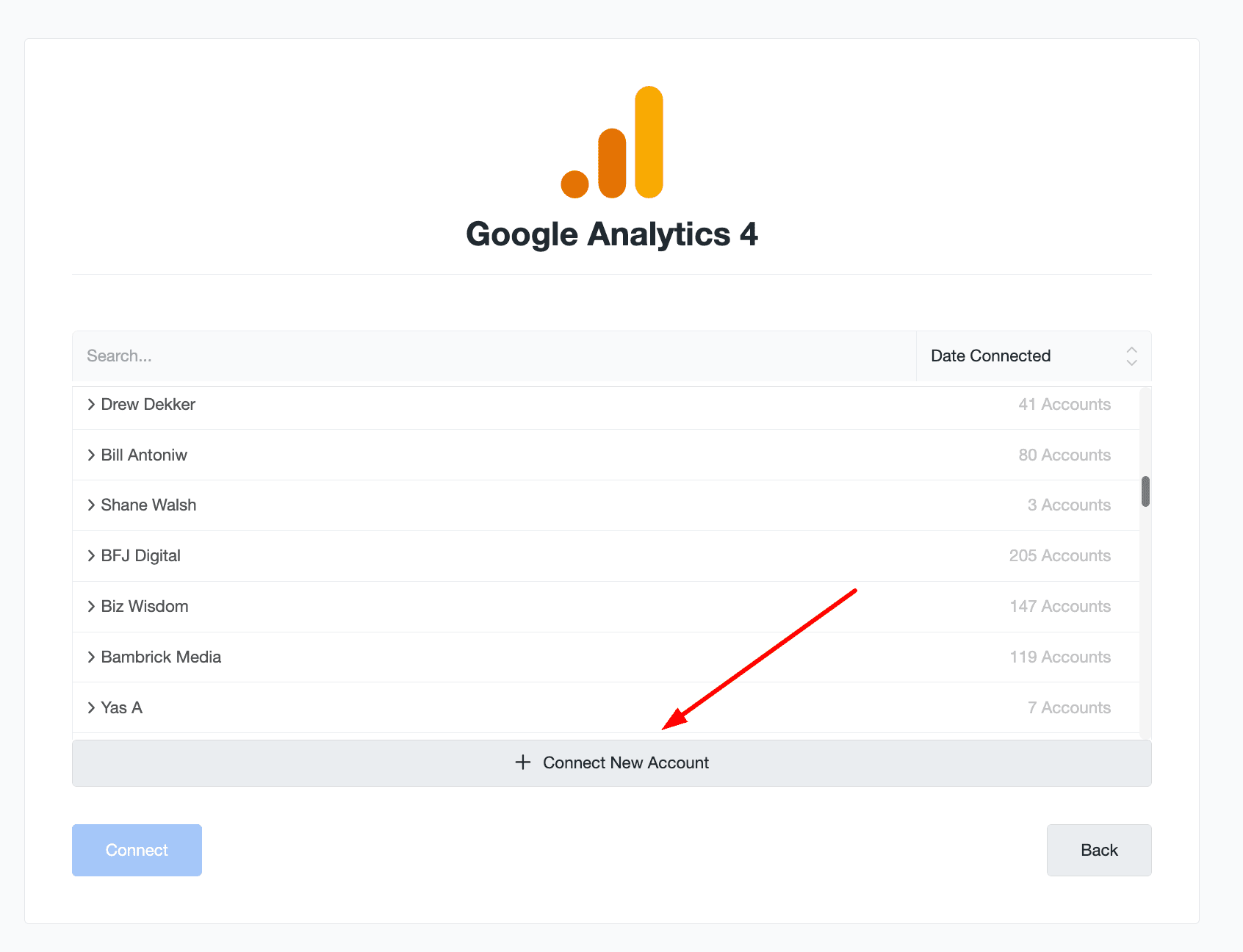The height and width of the screenshot is (952, 1243).
Task: Open the Date Connected sort options
Action: pos(990,356)
